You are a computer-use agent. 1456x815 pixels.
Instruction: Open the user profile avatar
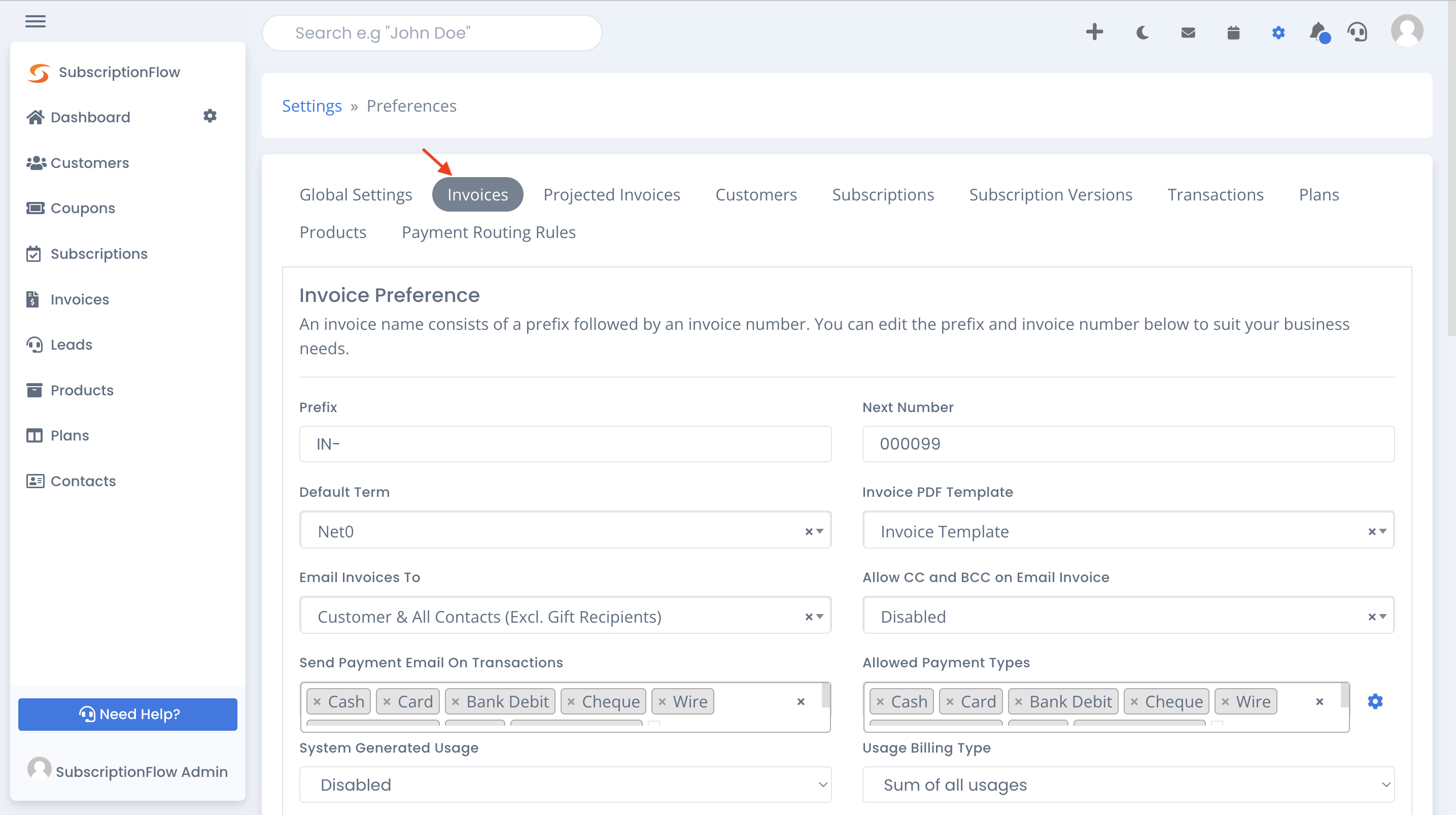pos(1407,30)
